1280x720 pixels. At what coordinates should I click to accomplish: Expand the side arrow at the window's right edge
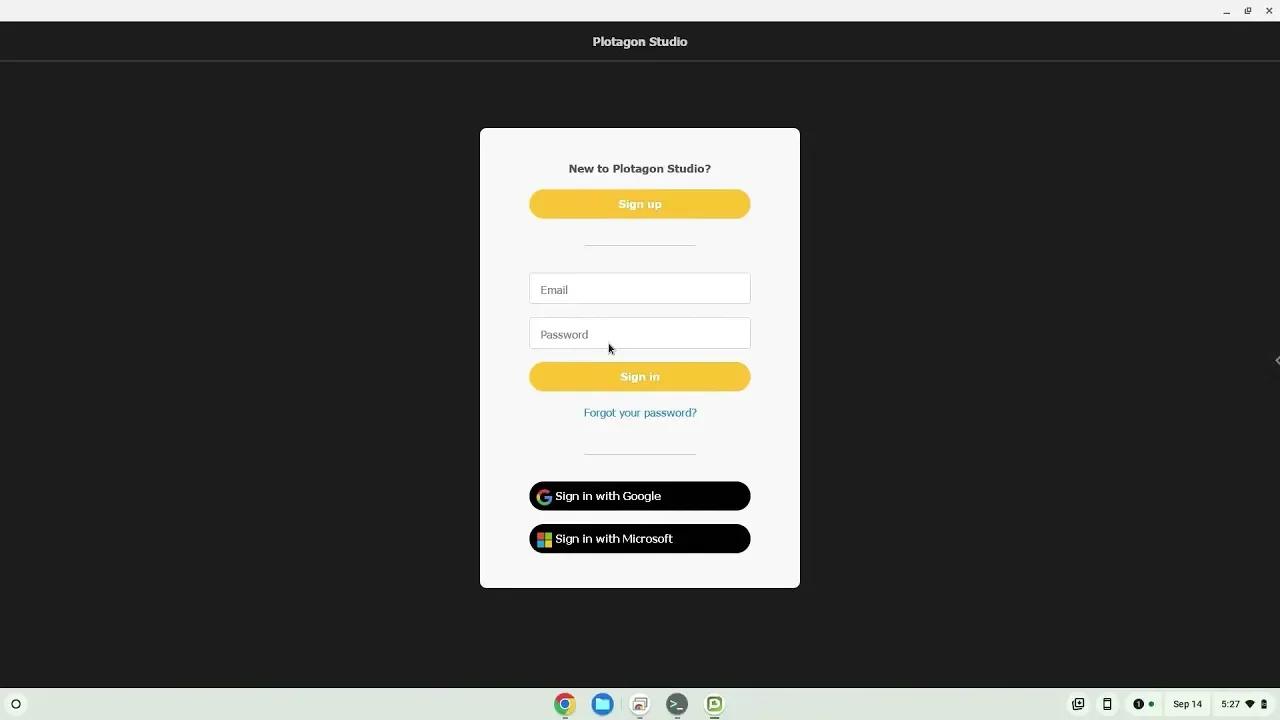click(1277, 360)
